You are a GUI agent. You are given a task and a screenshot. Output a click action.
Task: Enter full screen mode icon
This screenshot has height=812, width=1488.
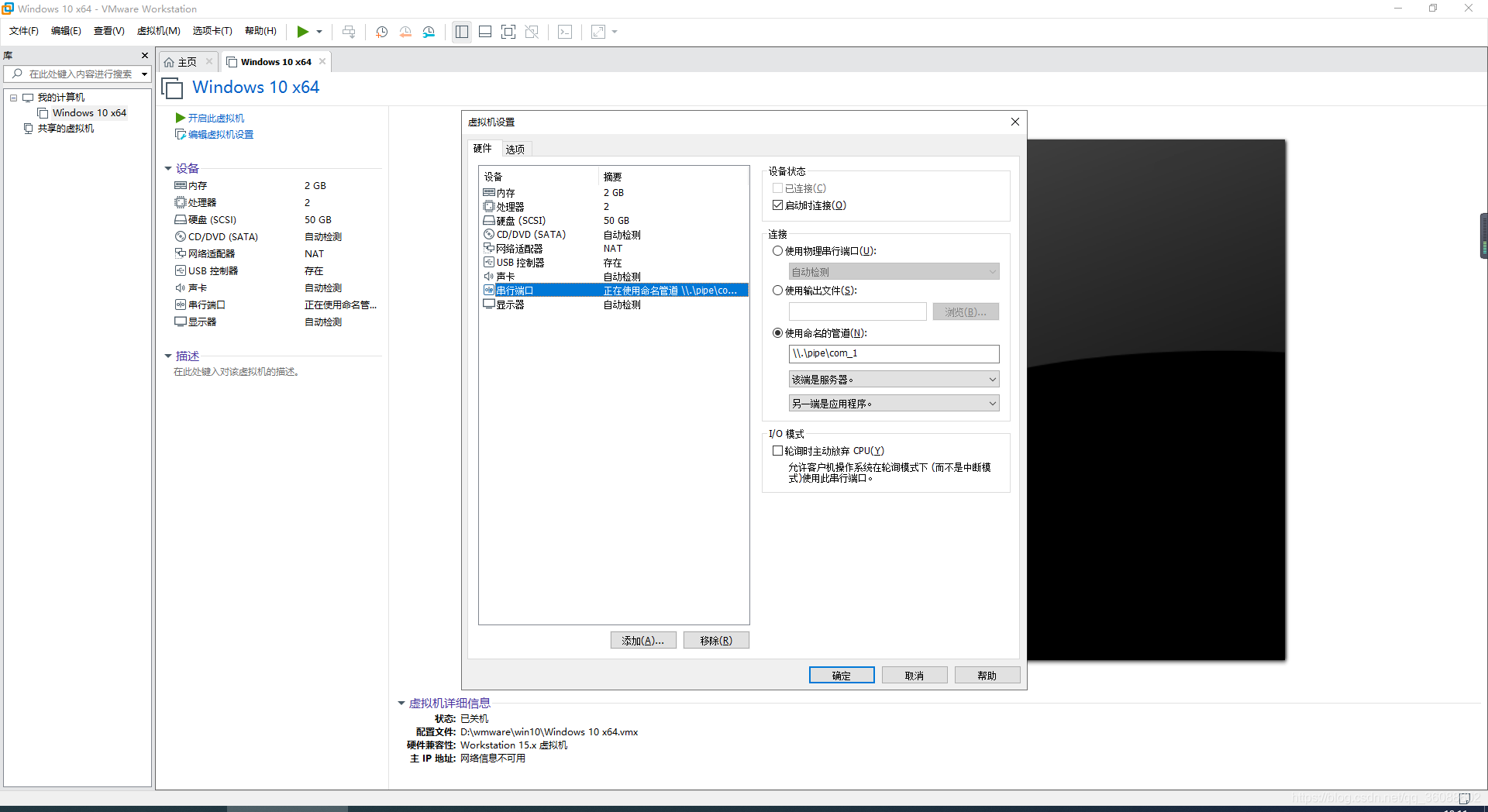[x=508, y=32]
